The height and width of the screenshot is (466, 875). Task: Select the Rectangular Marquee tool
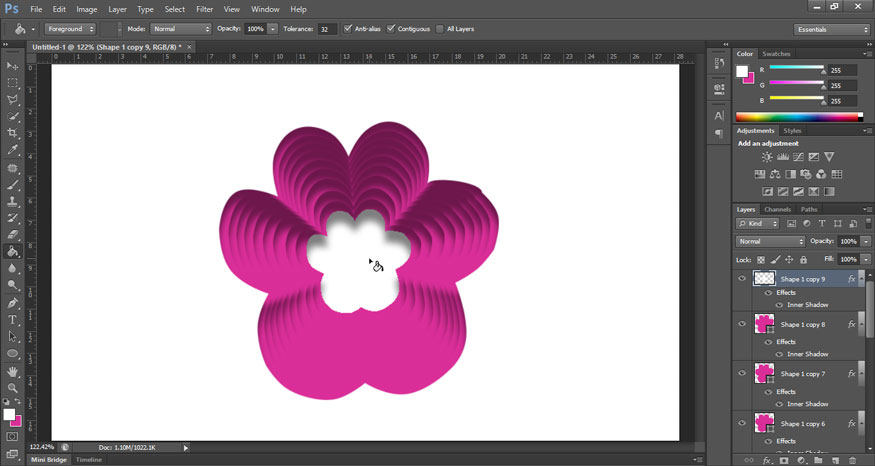coord(13,83)
